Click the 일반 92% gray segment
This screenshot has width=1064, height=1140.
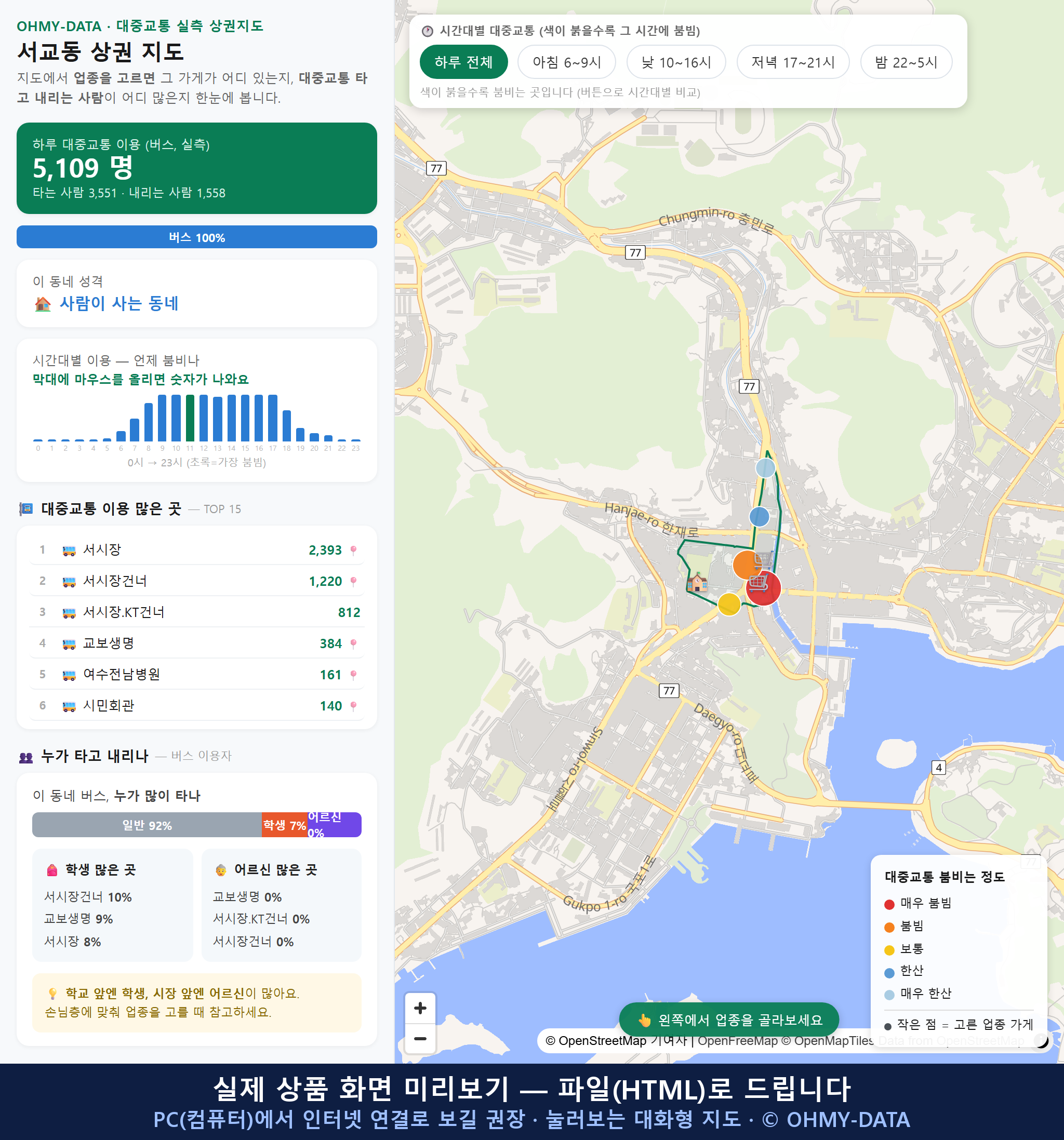pos(147,825)
